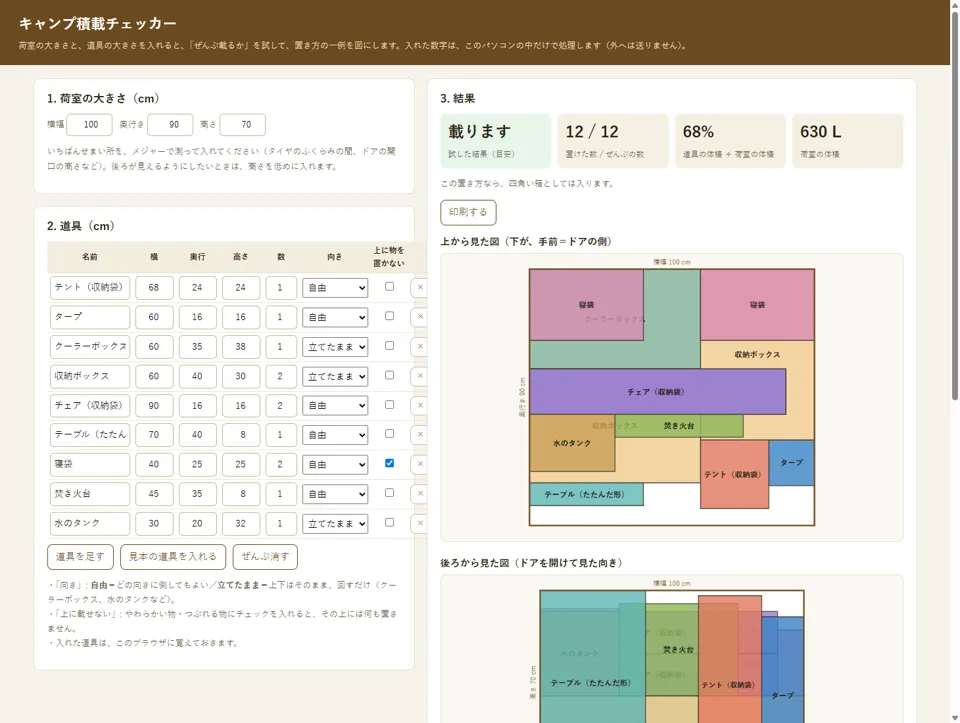Screen dimensions: 960x723
Task: Delete the テント（収納袋） row with its × icon
Action: 419,287
